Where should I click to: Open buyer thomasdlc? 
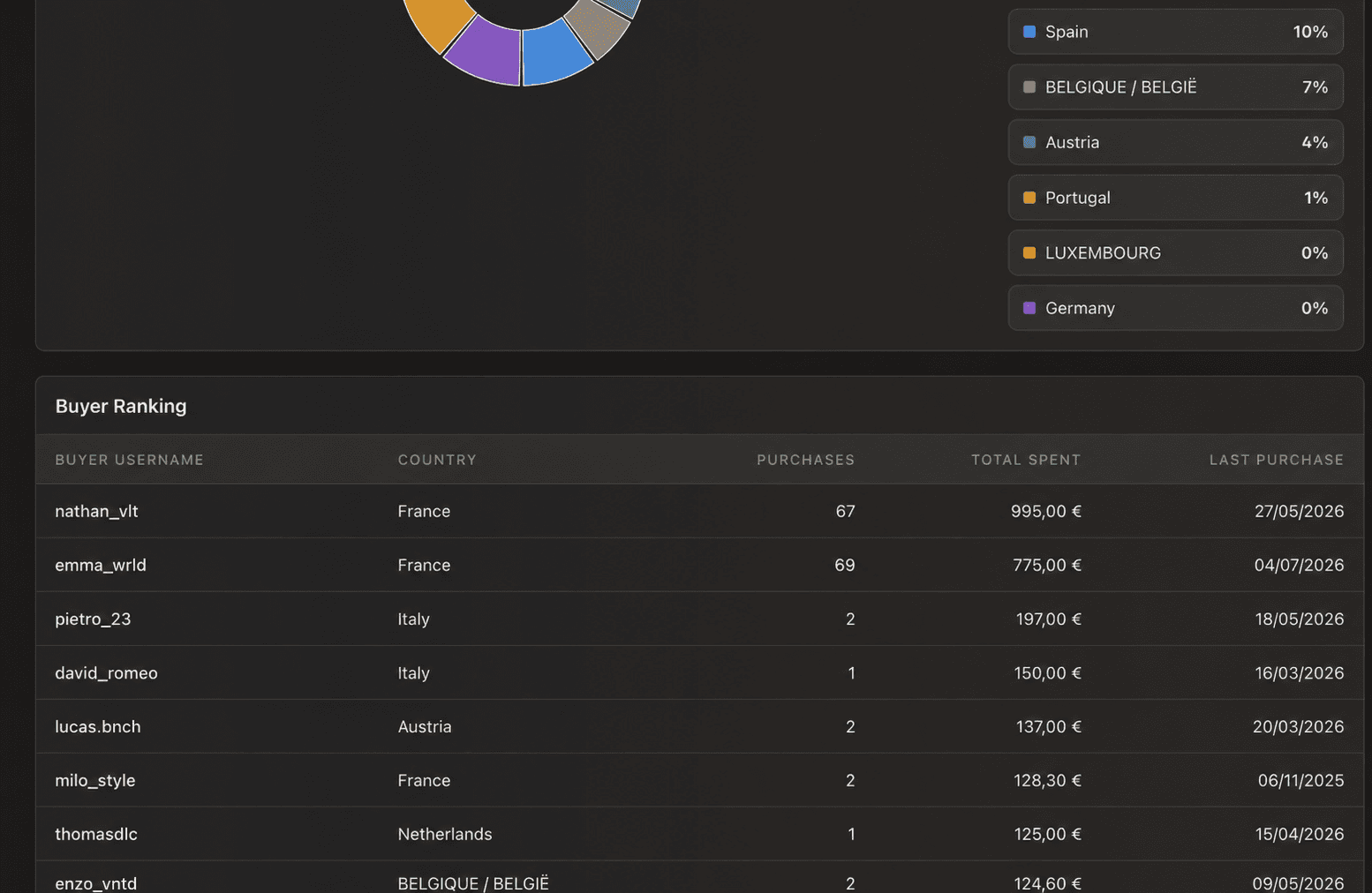click(96, 834)
